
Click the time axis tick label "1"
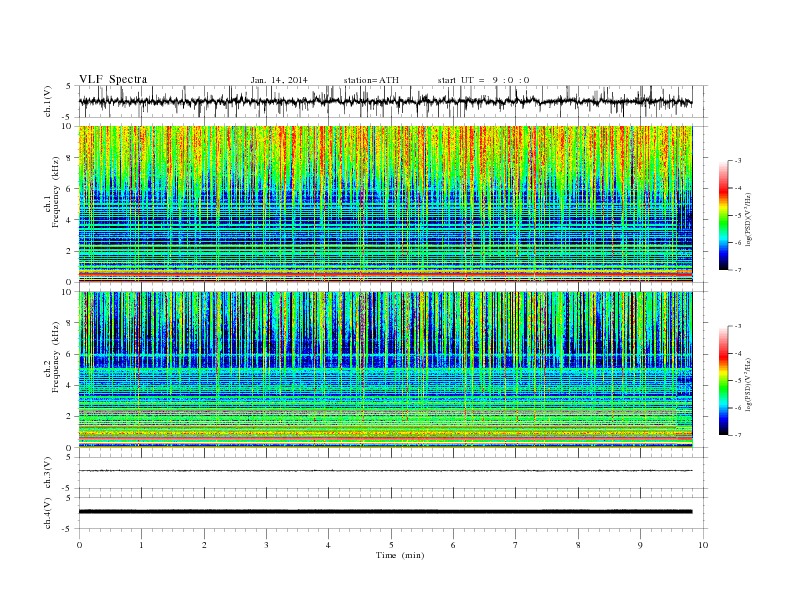coord(141,545)
